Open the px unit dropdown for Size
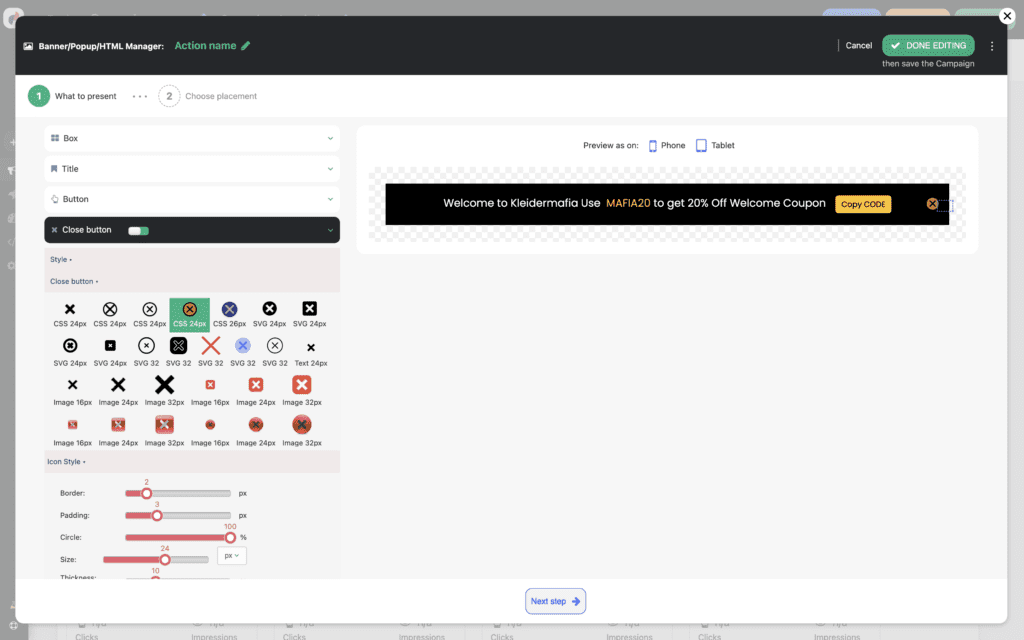The image size is (1024, 640). [x=232, y=555]
